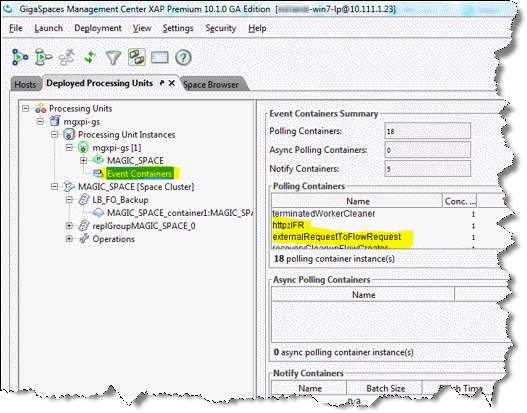Click the funnel filter toolbar icon
Screen dimensions: 527x413
point(113,57)
